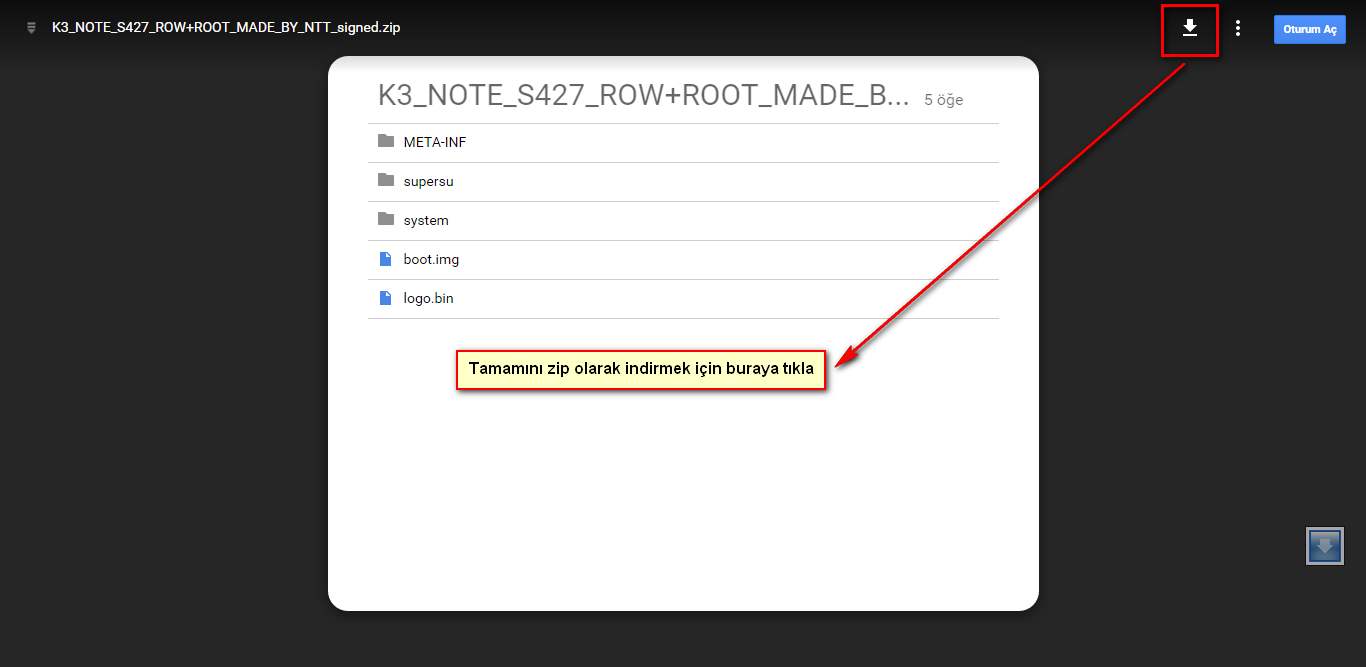Click the Oturum Aç sign-in button
Screen dimensions: 1366x667
pyautogui.click(x=1309, y=30)
